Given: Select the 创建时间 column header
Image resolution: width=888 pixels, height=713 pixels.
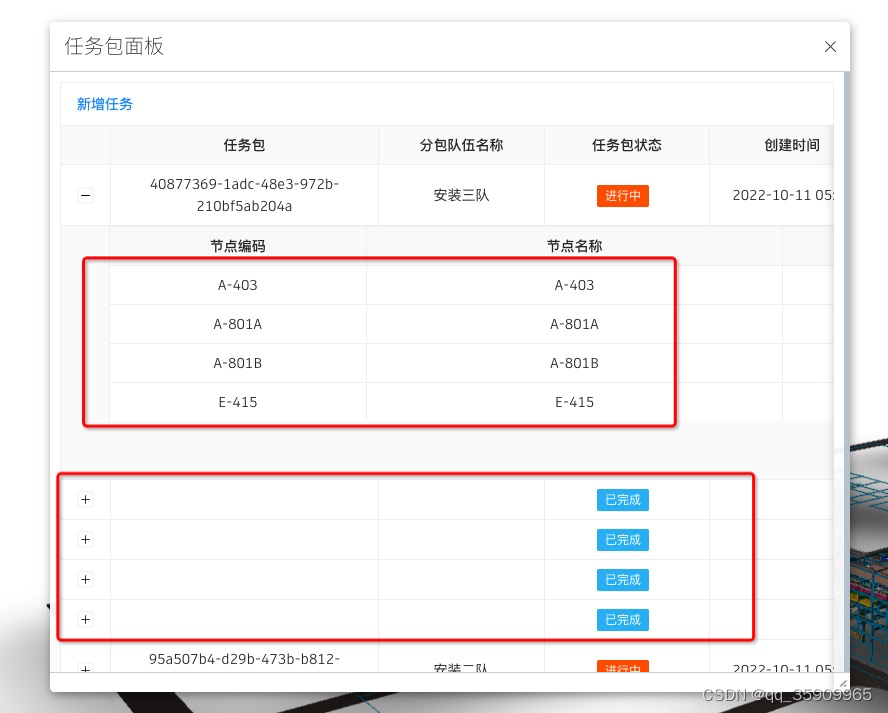Looking at the screenshot, I should (792, 145).
